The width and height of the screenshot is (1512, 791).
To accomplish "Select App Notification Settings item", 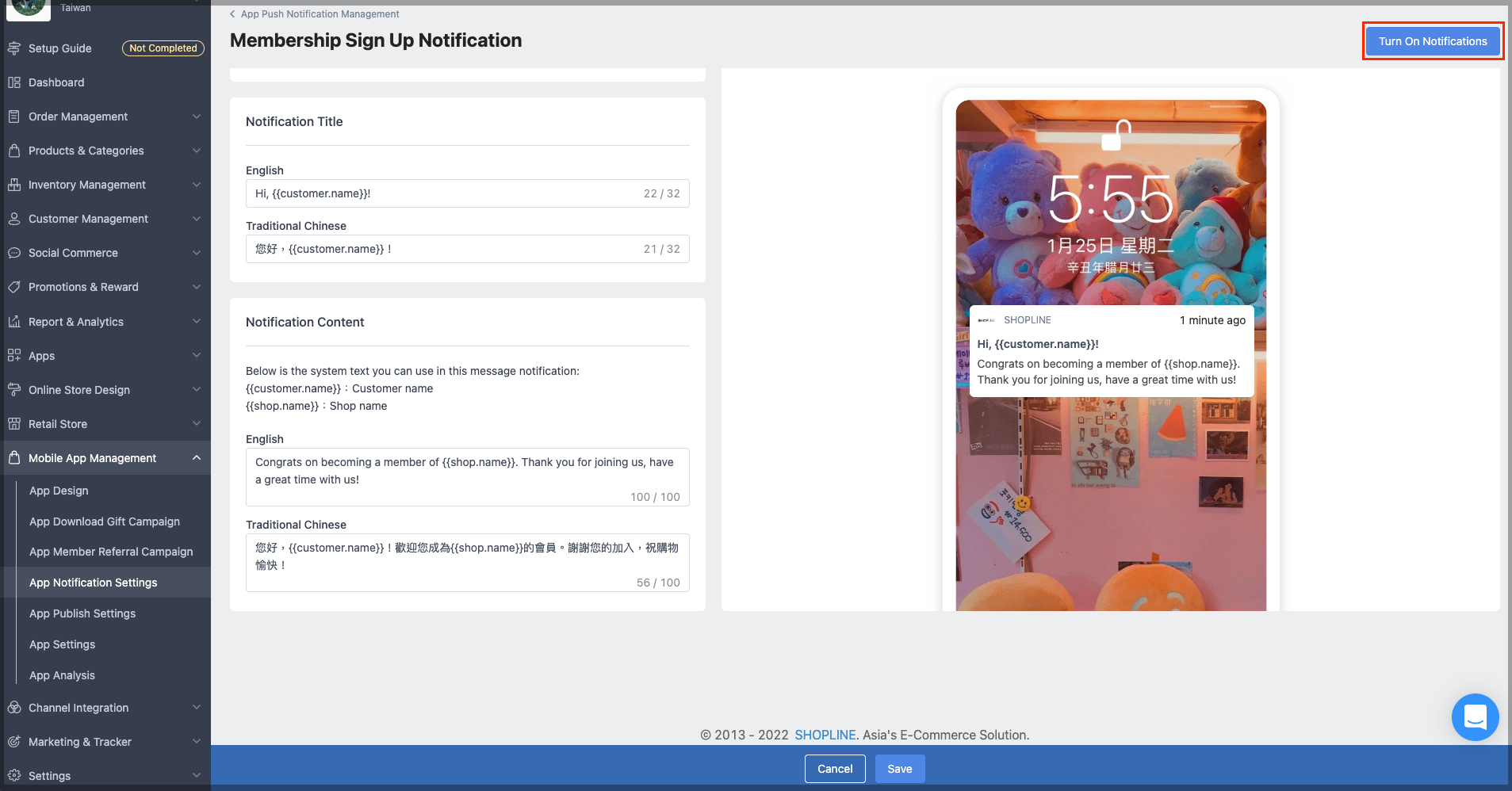I will [x=94, y=583].
